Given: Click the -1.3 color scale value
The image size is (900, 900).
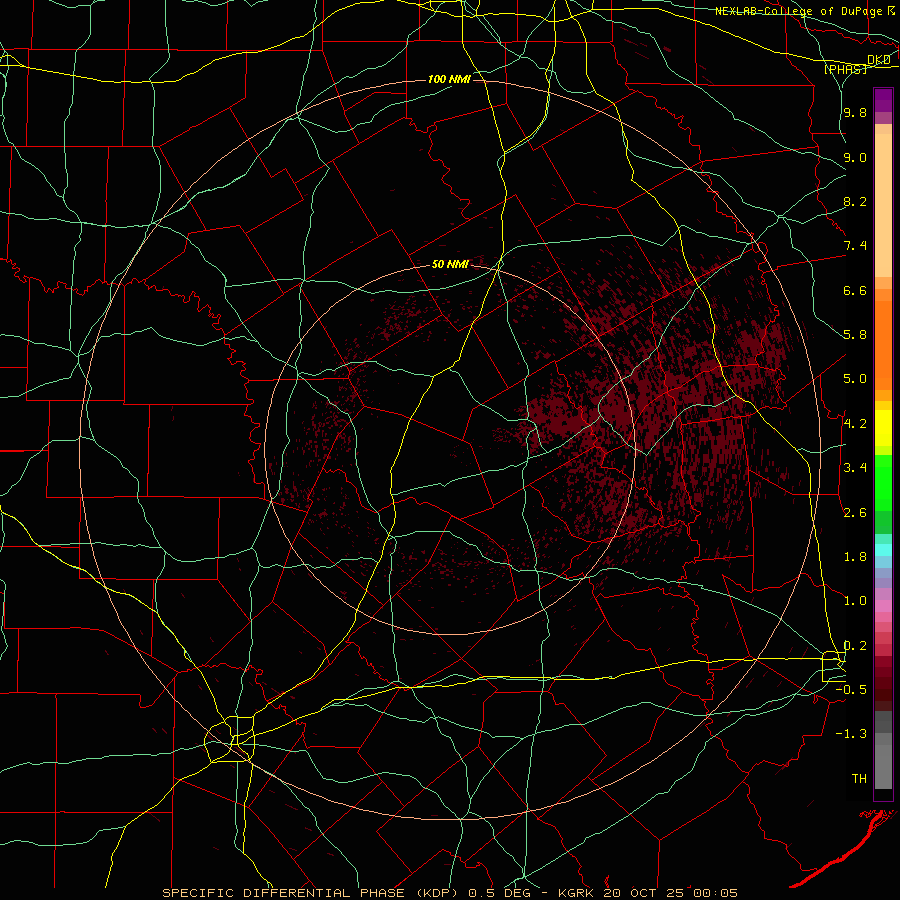Looking at the screenshot, I should click(851, 734).
